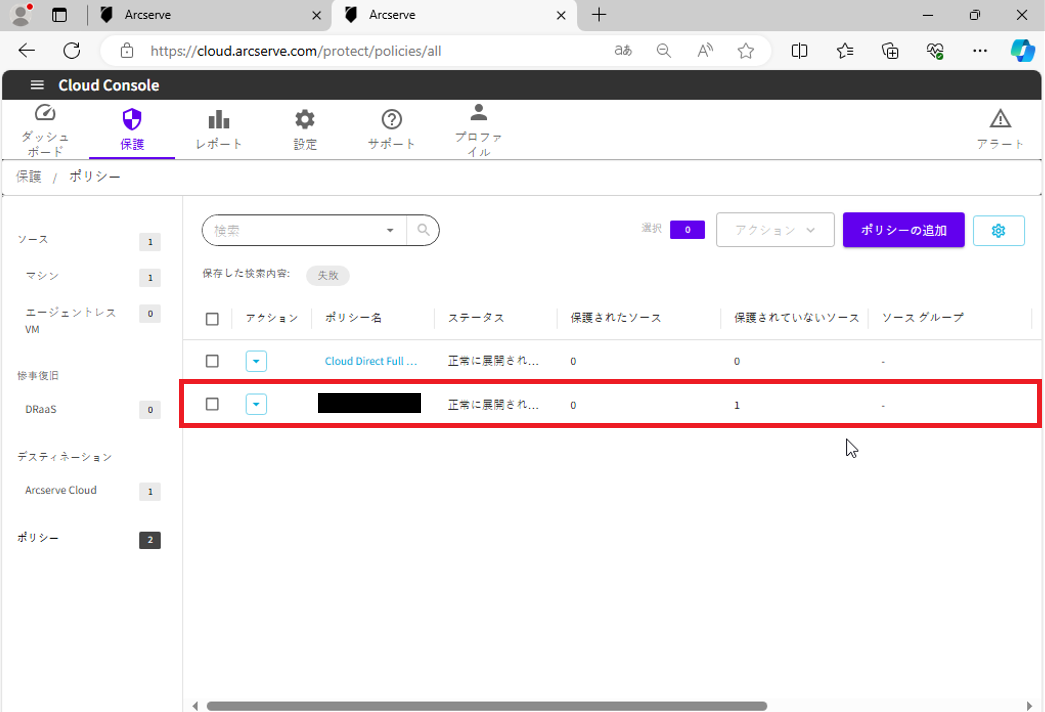Screen dimensions: 1045x712
Task: Open the アクション dropdown button near the top
Action: click(775, 230)
